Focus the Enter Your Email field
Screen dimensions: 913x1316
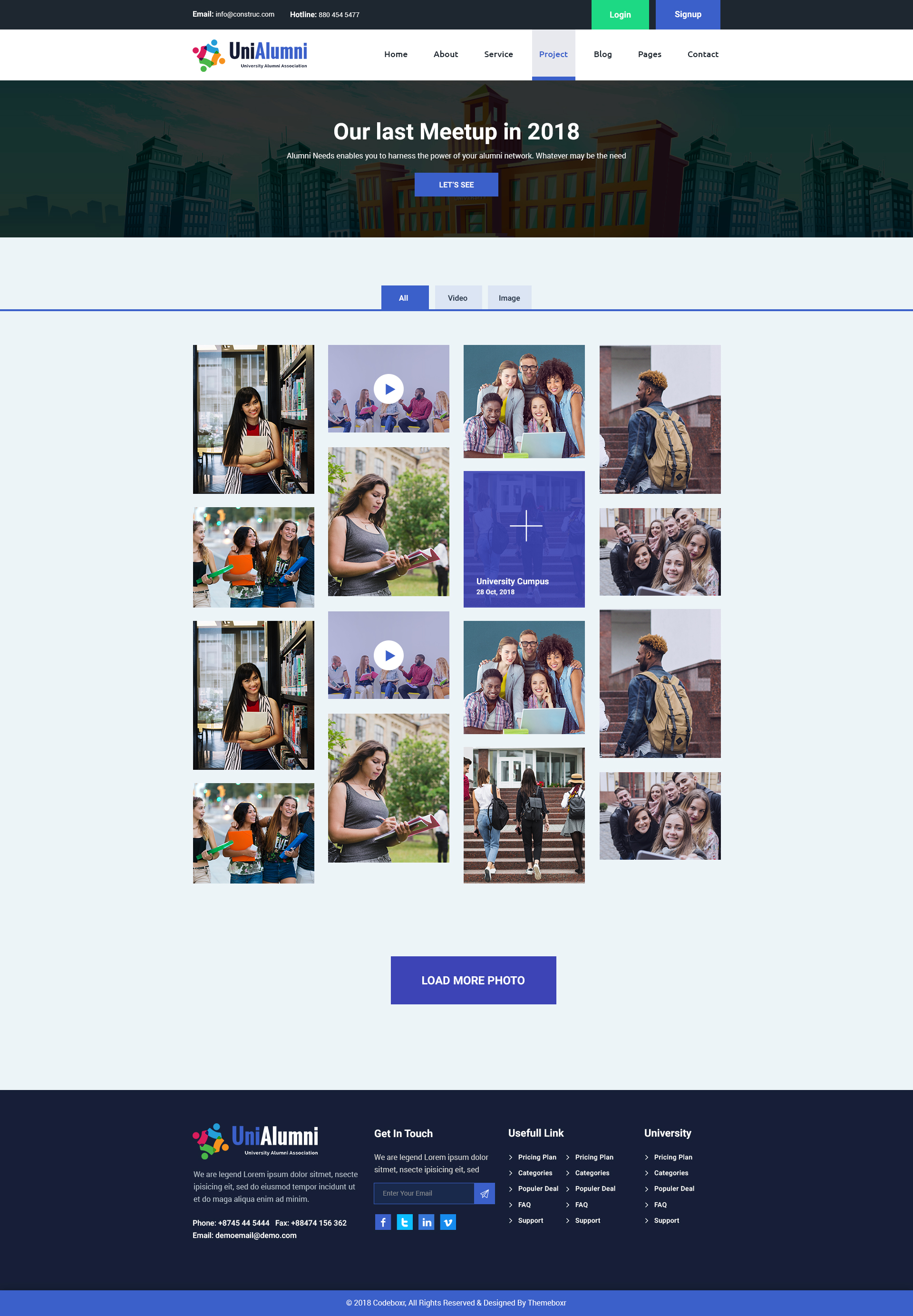click(x=423, y=1193)
